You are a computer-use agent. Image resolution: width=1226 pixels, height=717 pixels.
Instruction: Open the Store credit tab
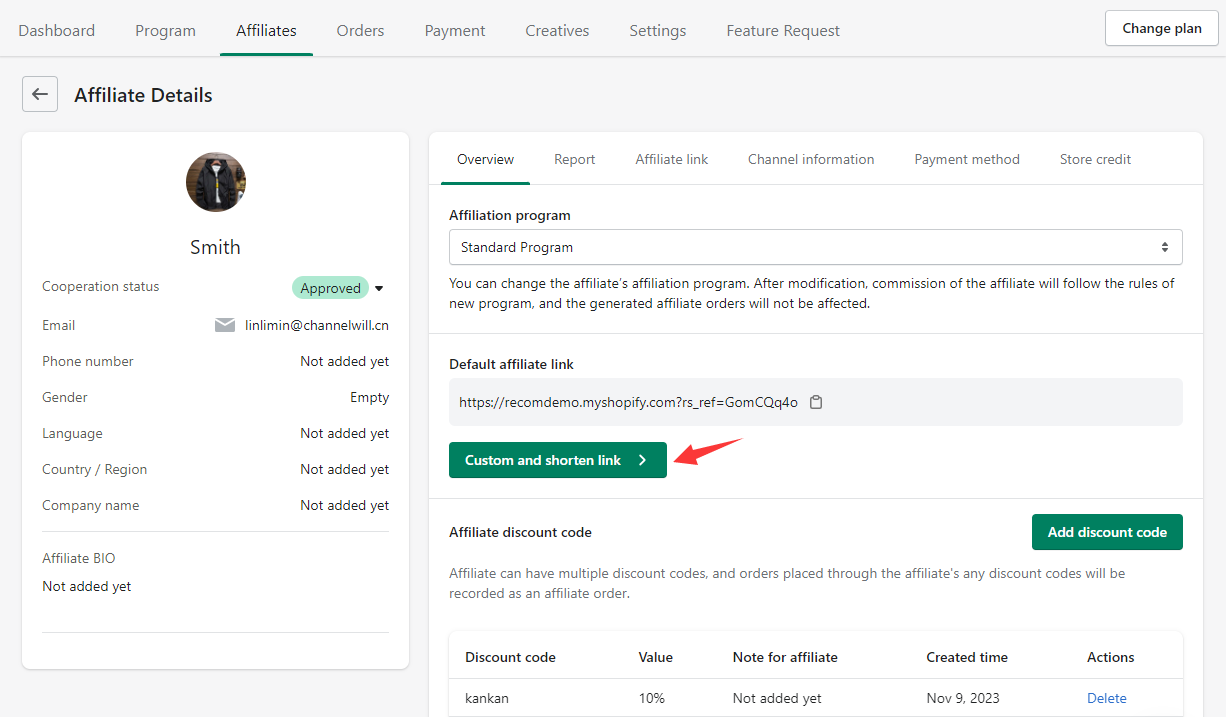click(1095, 159)
